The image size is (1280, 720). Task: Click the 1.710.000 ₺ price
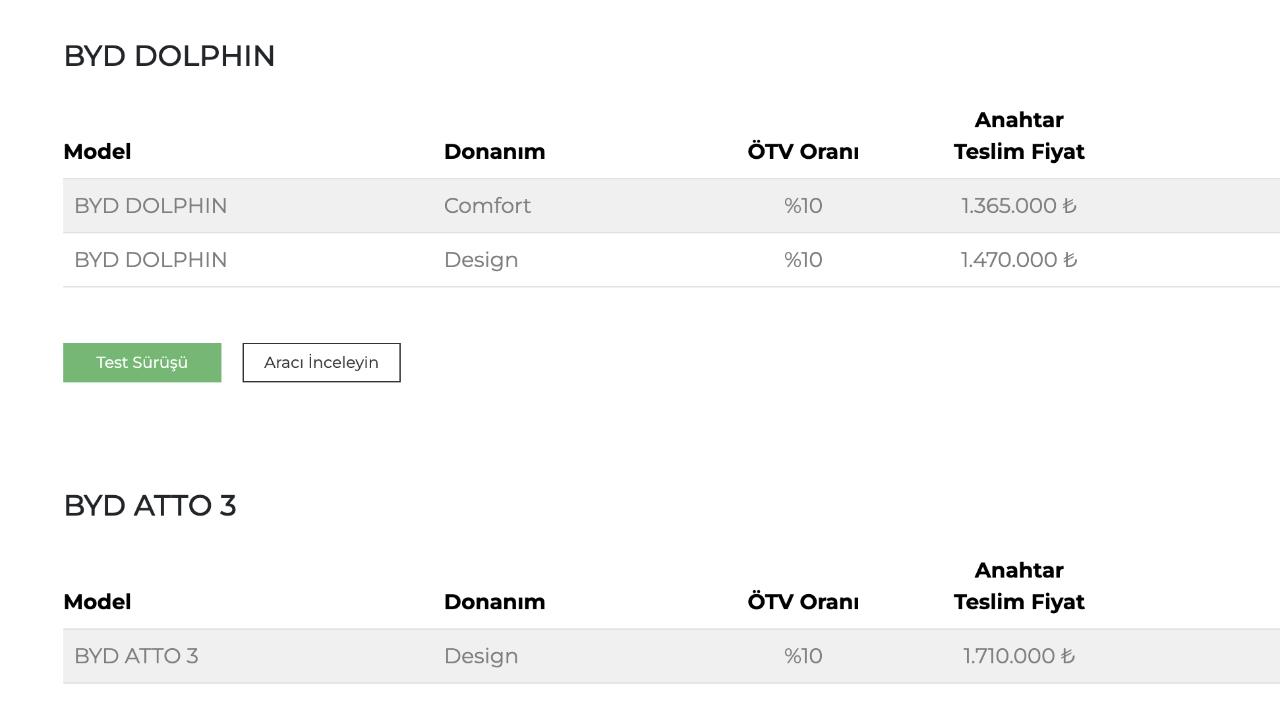(x=1019, y=656)
